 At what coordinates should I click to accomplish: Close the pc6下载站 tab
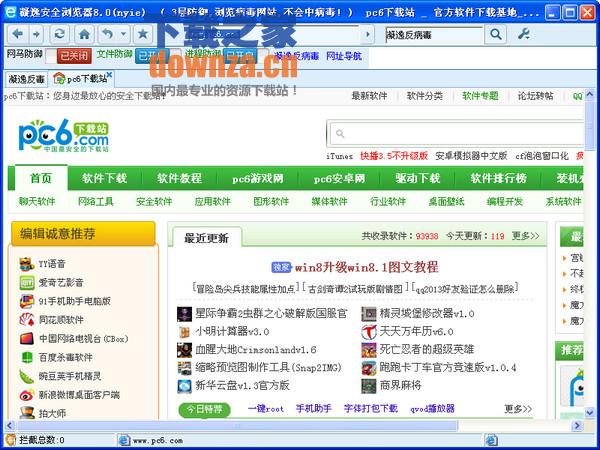[x=109, y=75]
